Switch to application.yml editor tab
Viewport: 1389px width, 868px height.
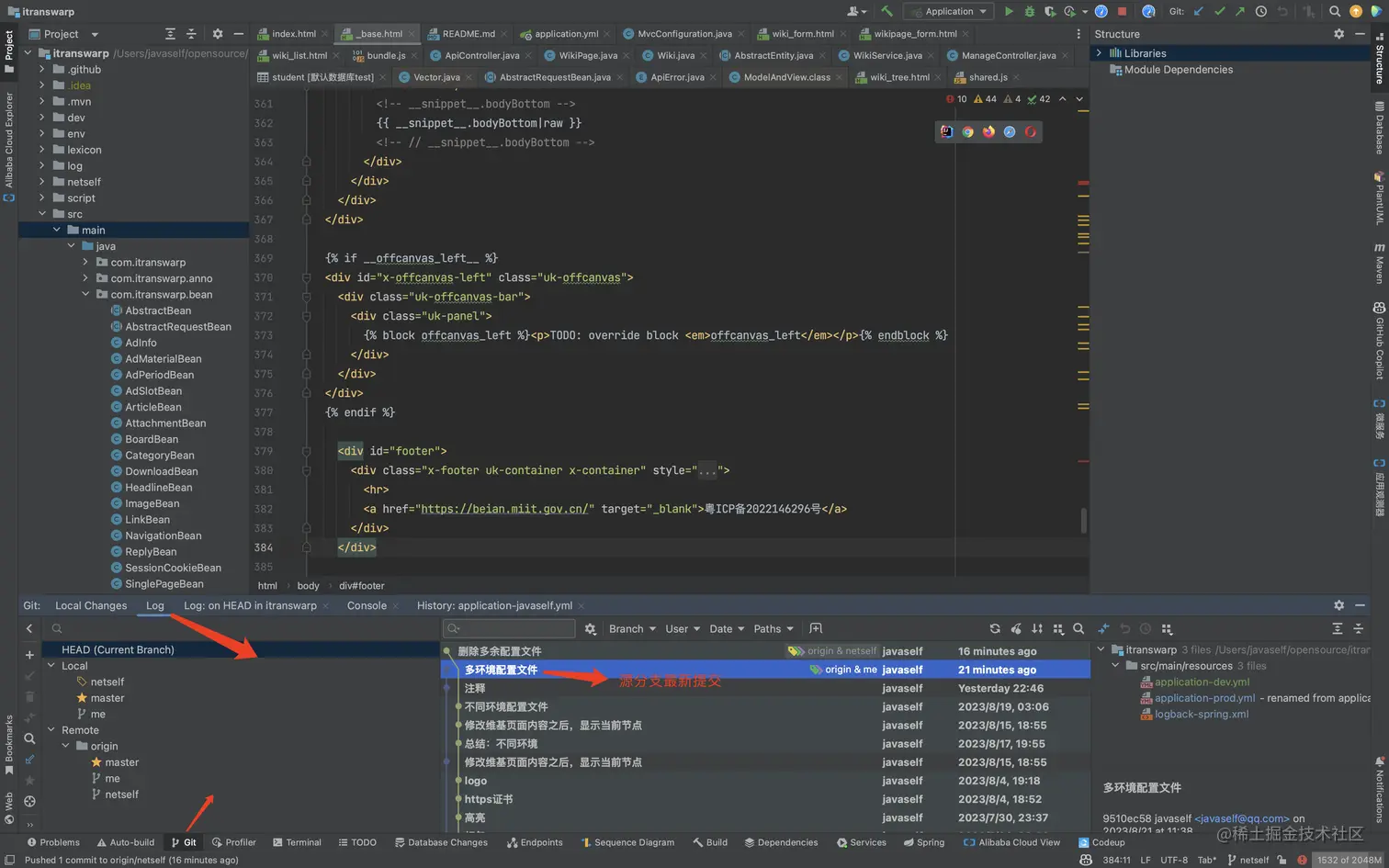[566, 34]
